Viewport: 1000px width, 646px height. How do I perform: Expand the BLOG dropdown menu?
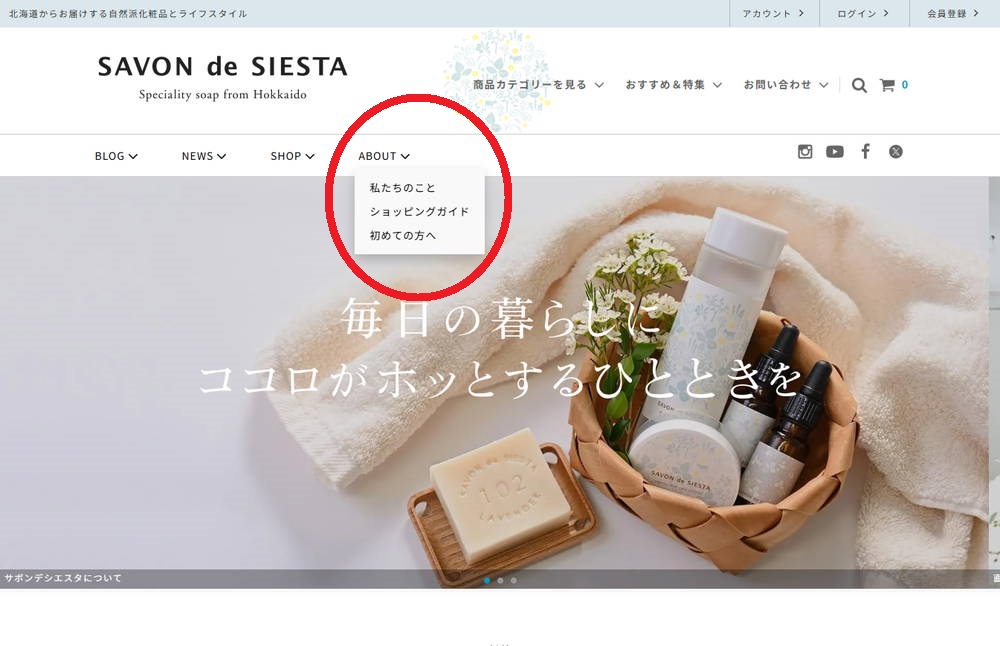pos(116,156)
